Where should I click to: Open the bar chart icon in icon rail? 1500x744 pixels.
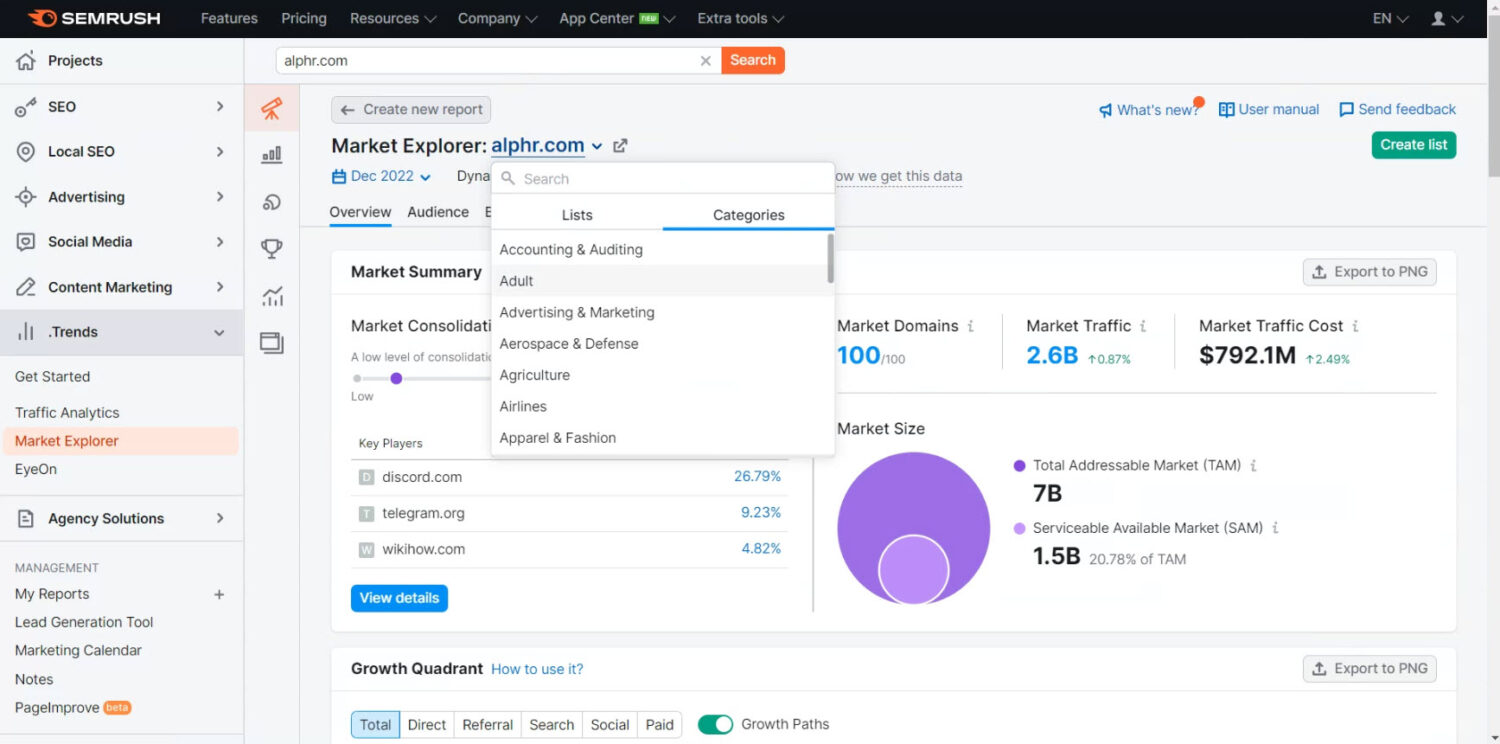[x=272, y=155]
